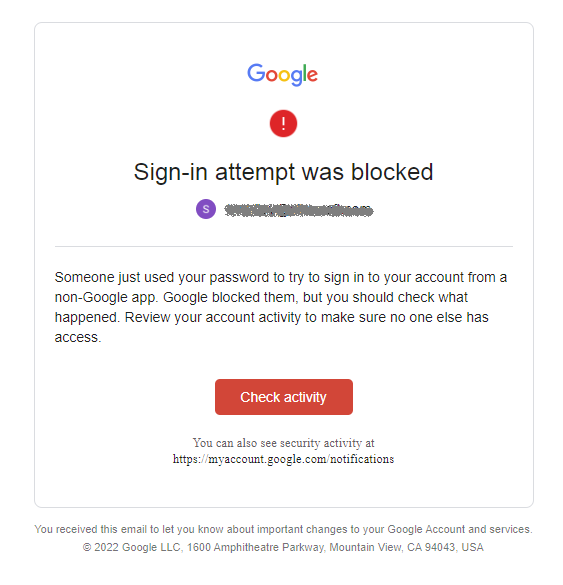The width and height of the screenshot is (563, 585).
Task: Click the "Sign-in attempt was blocked" heading
Action: (283, 172)
